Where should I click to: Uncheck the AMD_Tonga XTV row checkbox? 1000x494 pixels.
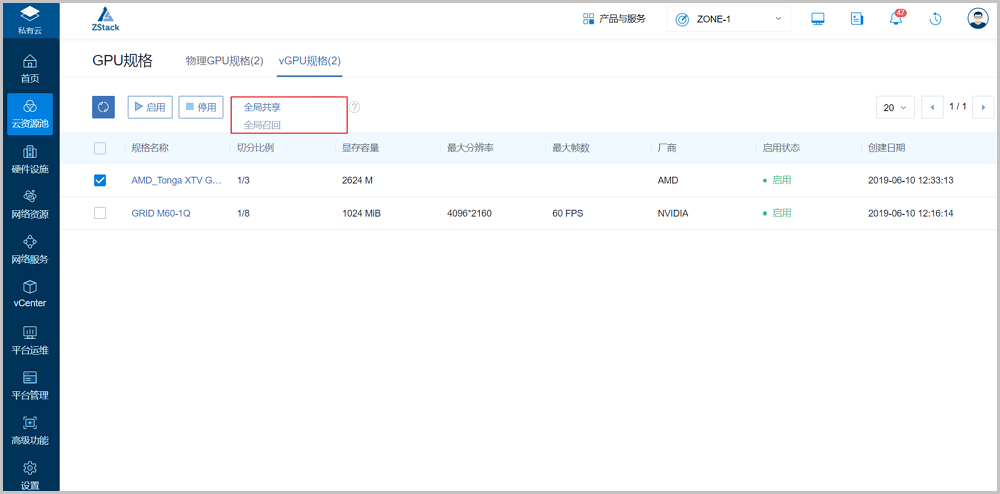[100, 181]
